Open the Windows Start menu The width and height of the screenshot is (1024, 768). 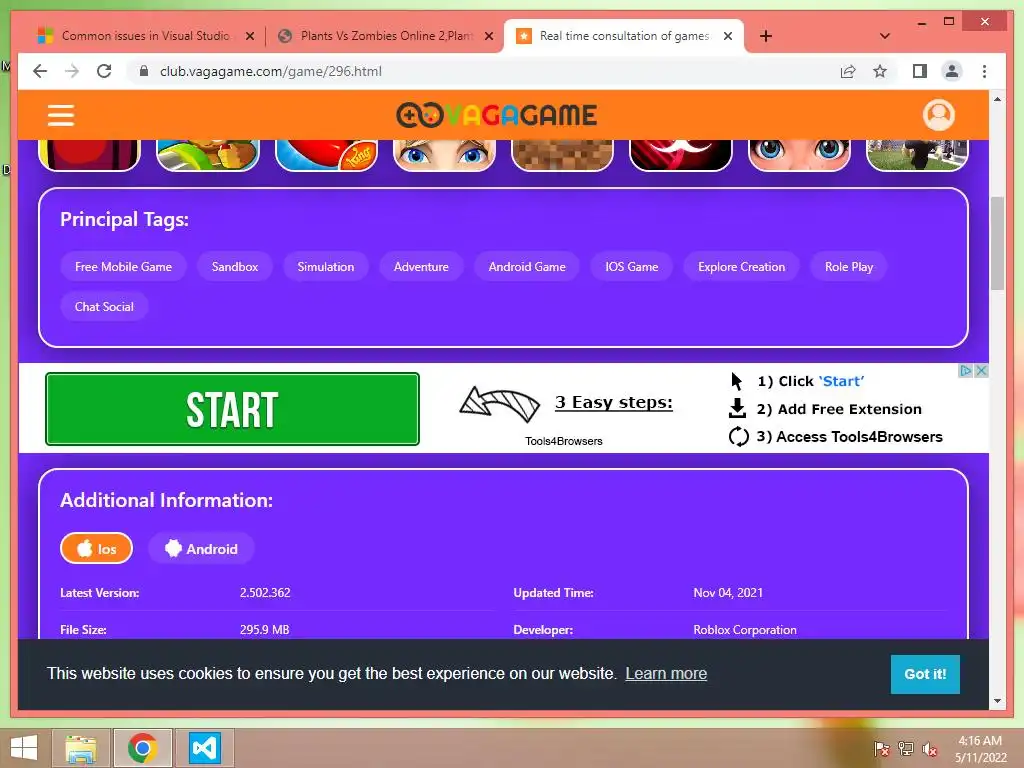24,748
